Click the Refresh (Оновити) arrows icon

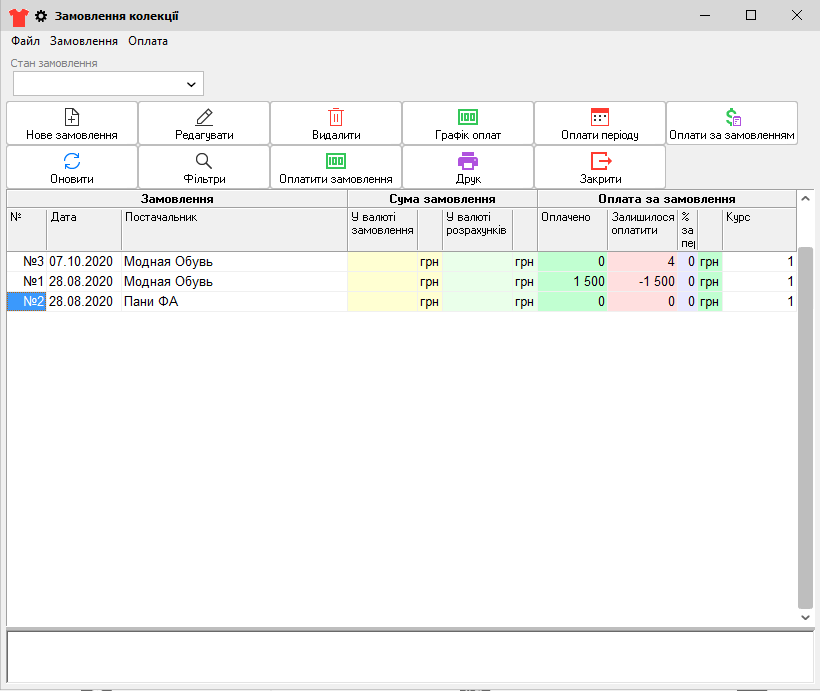coord(72,160)
